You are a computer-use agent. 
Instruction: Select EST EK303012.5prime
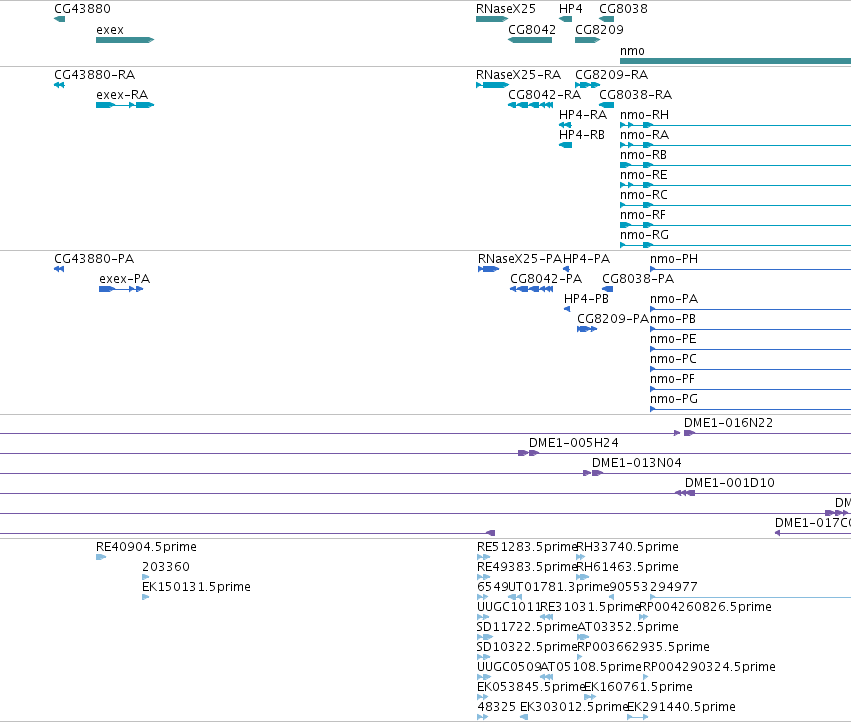point(574,707)
